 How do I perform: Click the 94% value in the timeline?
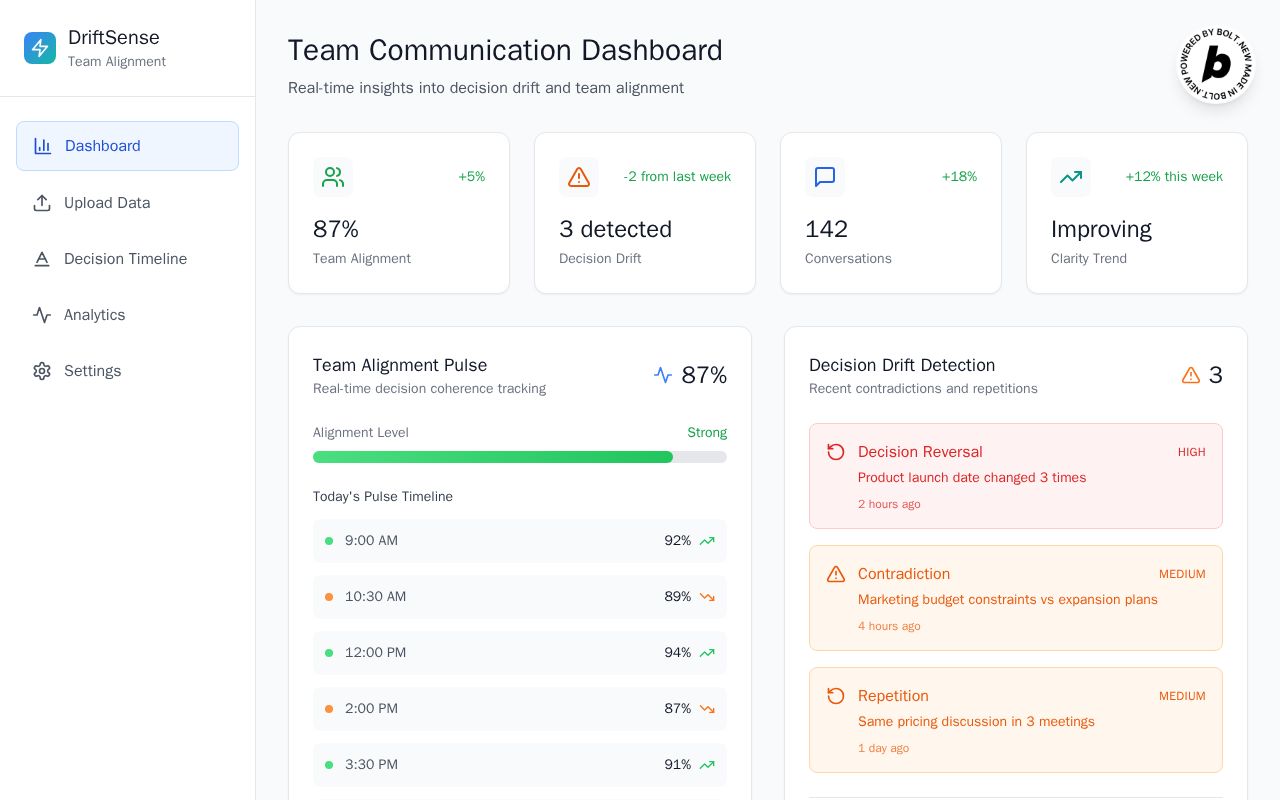[678, 653]
